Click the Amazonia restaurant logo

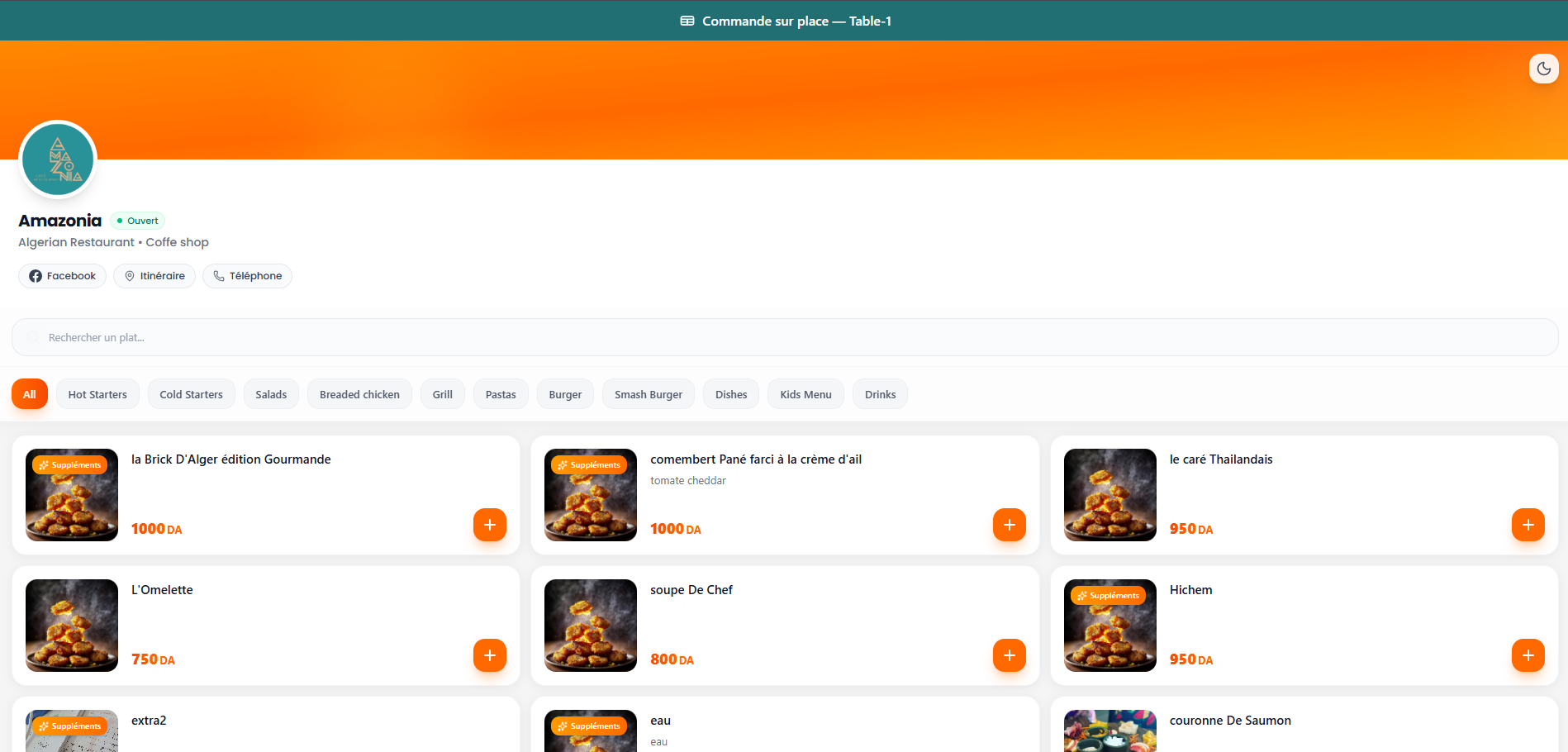pyautogui.click(x=57, y=158)
